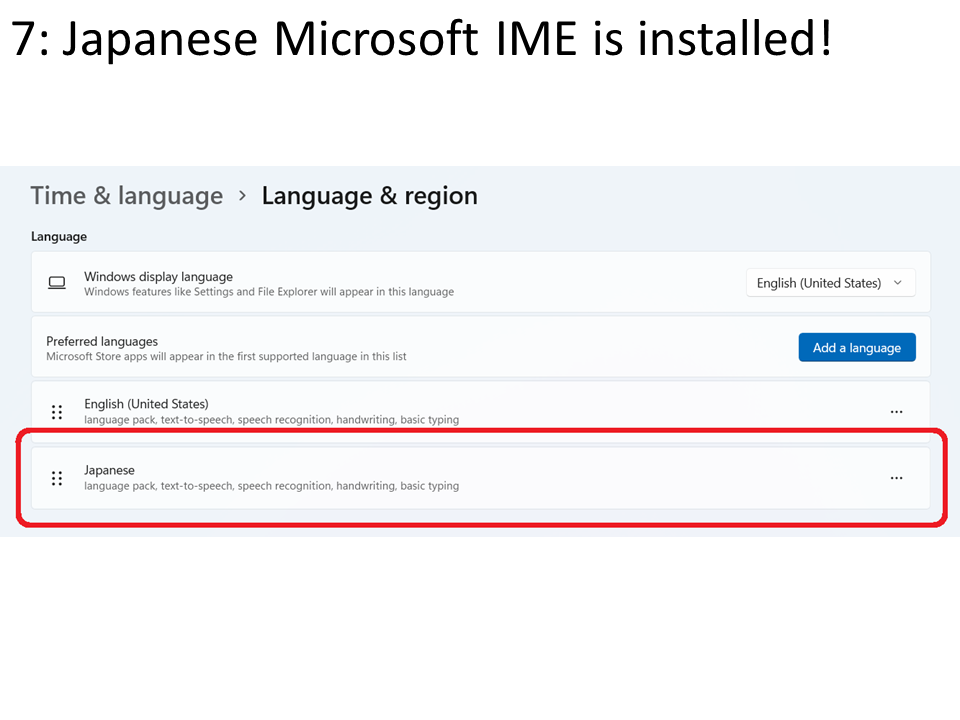Select the English (United States) language row label
This screenshot has width=960, height=720.
(x=146, y=404)
